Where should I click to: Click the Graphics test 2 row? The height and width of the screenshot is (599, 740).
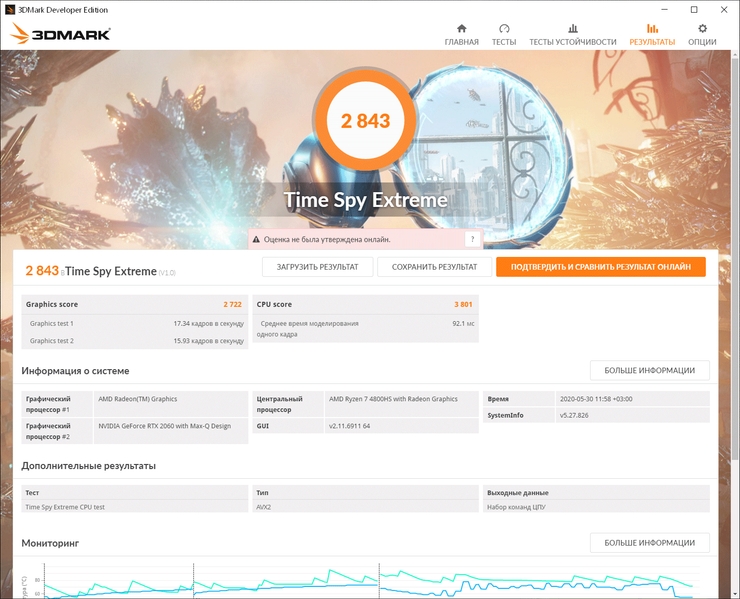135,340
